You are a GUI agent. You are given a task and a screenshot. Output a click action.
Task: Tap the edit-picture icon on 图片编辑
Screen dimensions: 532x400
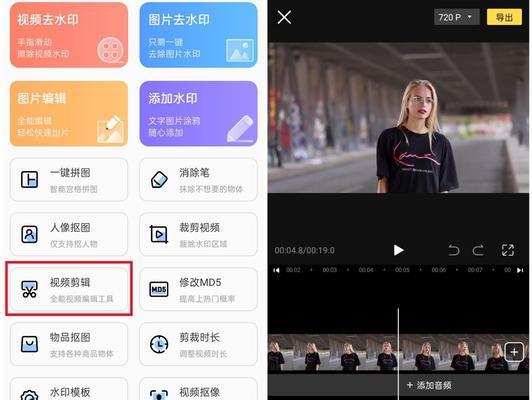(x=110, y=129)
